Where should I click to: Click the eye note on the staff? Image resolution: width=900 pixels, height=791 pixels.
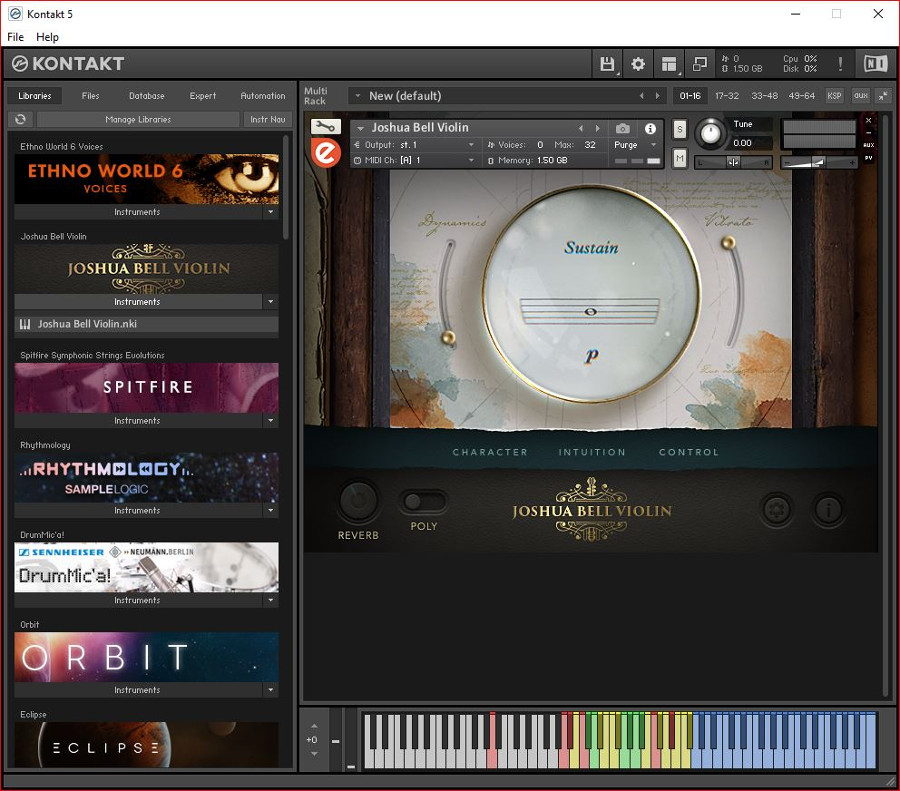(x=591, y=312)
